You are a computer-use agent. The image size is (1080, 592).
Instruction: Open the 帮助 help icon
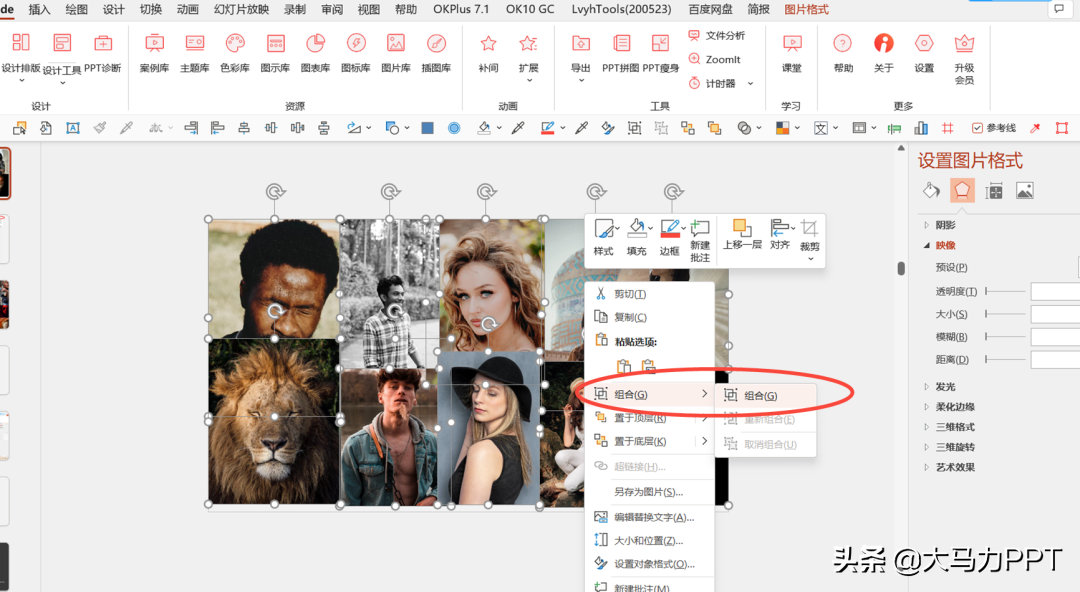[843, 44]
